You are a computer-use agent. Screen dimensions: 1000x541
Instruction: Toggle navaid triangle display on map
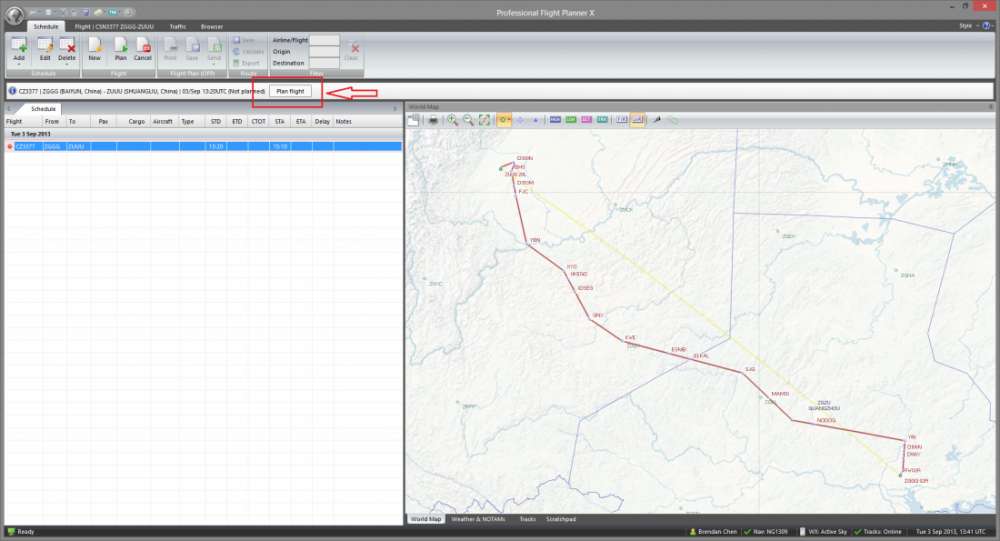tap(535, 120)
